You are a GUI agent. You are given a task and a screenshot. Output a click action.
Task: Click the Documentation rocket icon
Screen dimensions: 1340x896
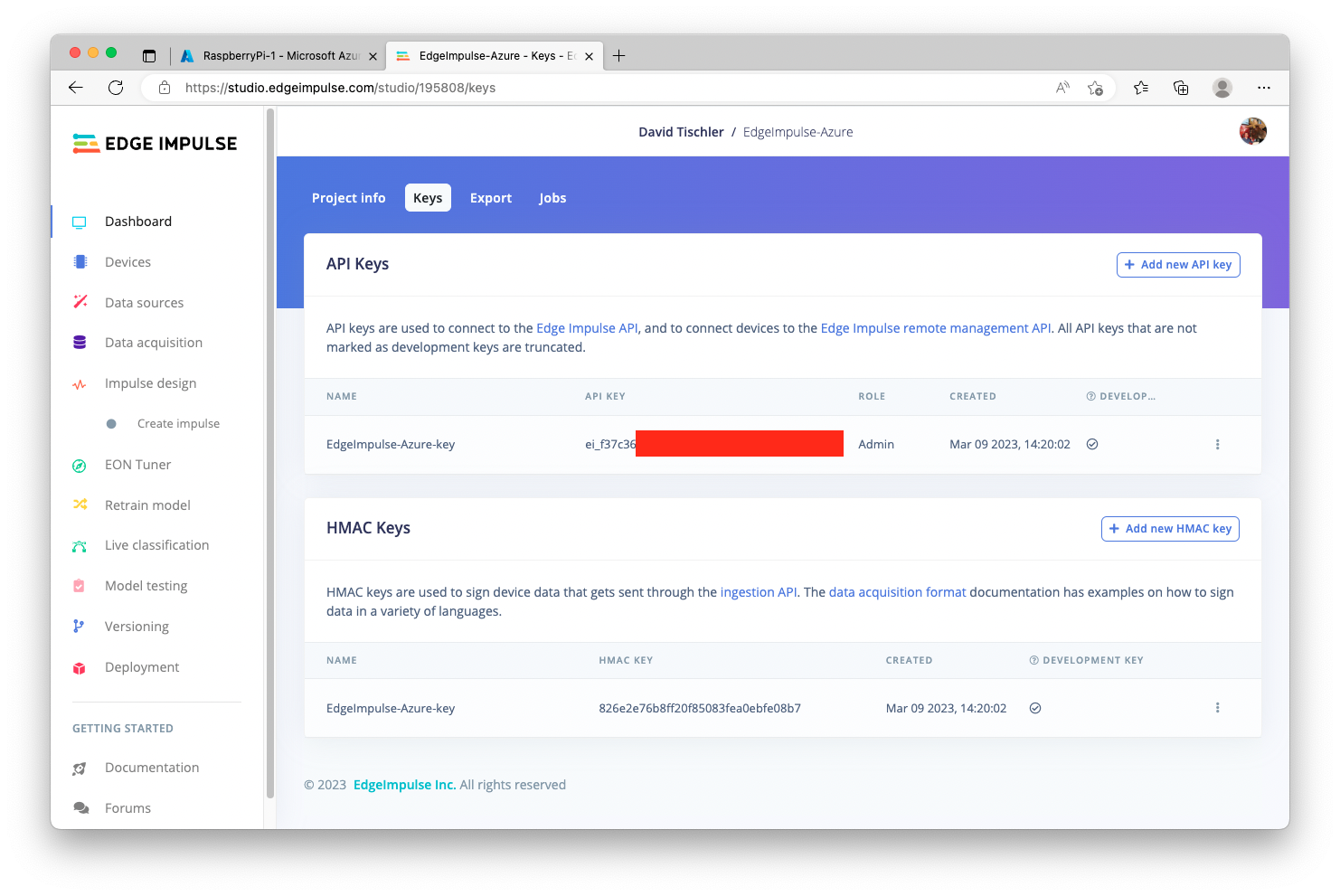tap(80, 768)
